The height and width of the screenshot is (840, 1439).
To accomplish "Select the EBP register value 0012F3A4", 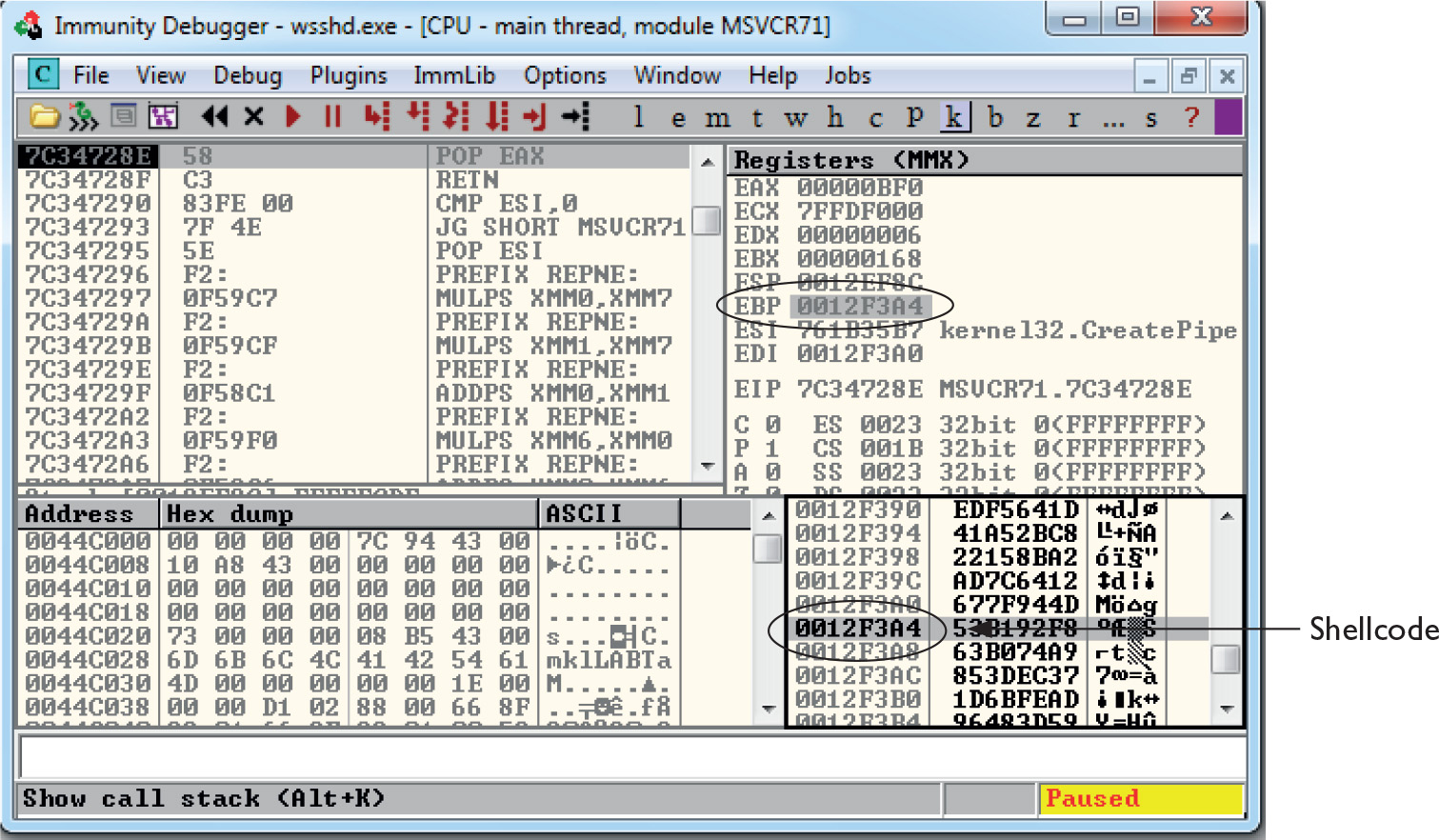I will pyautogui.click(x=861, y=306).
